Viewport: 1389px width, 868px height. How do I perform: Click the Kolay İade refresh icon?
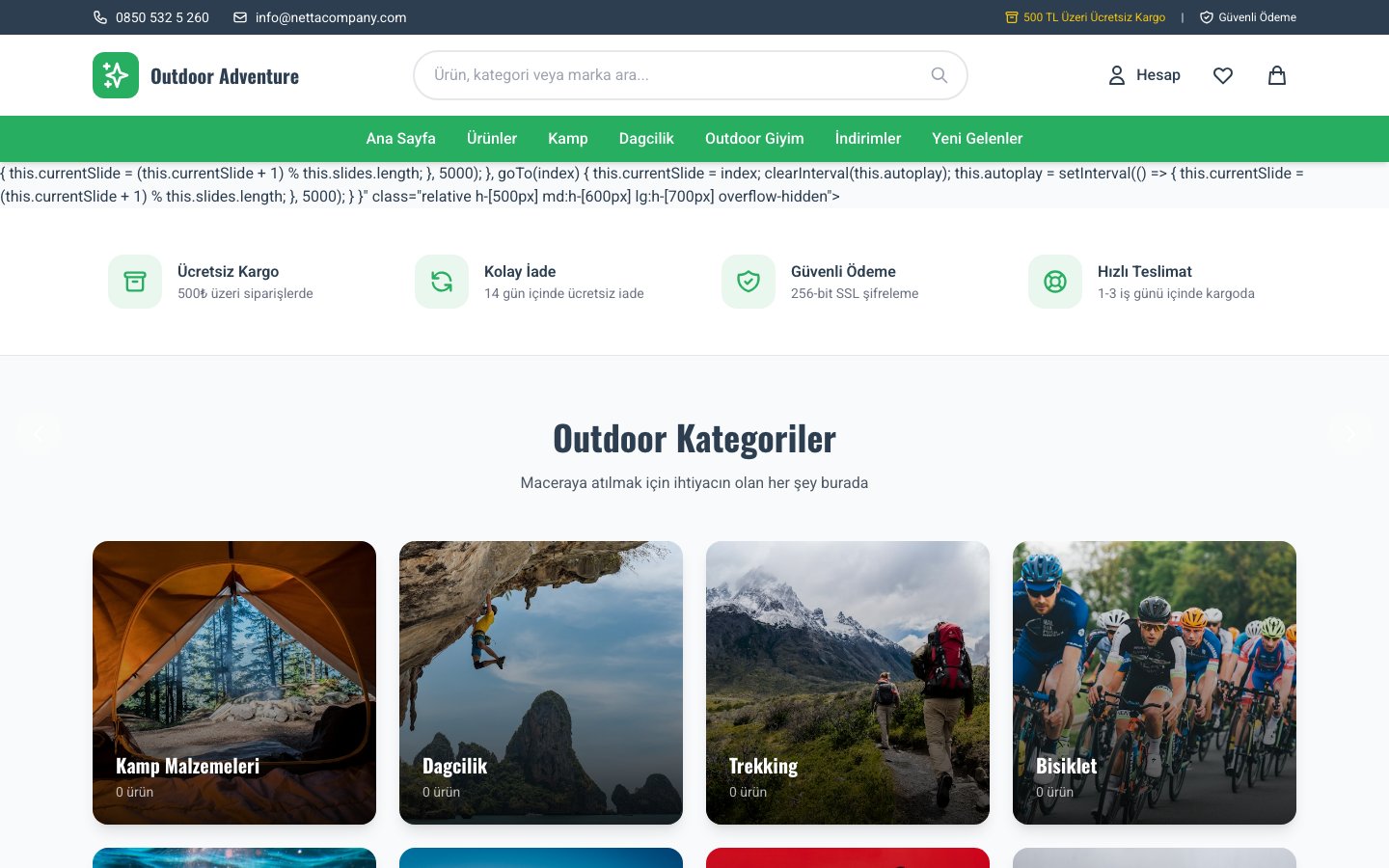(x=442, y=282)
